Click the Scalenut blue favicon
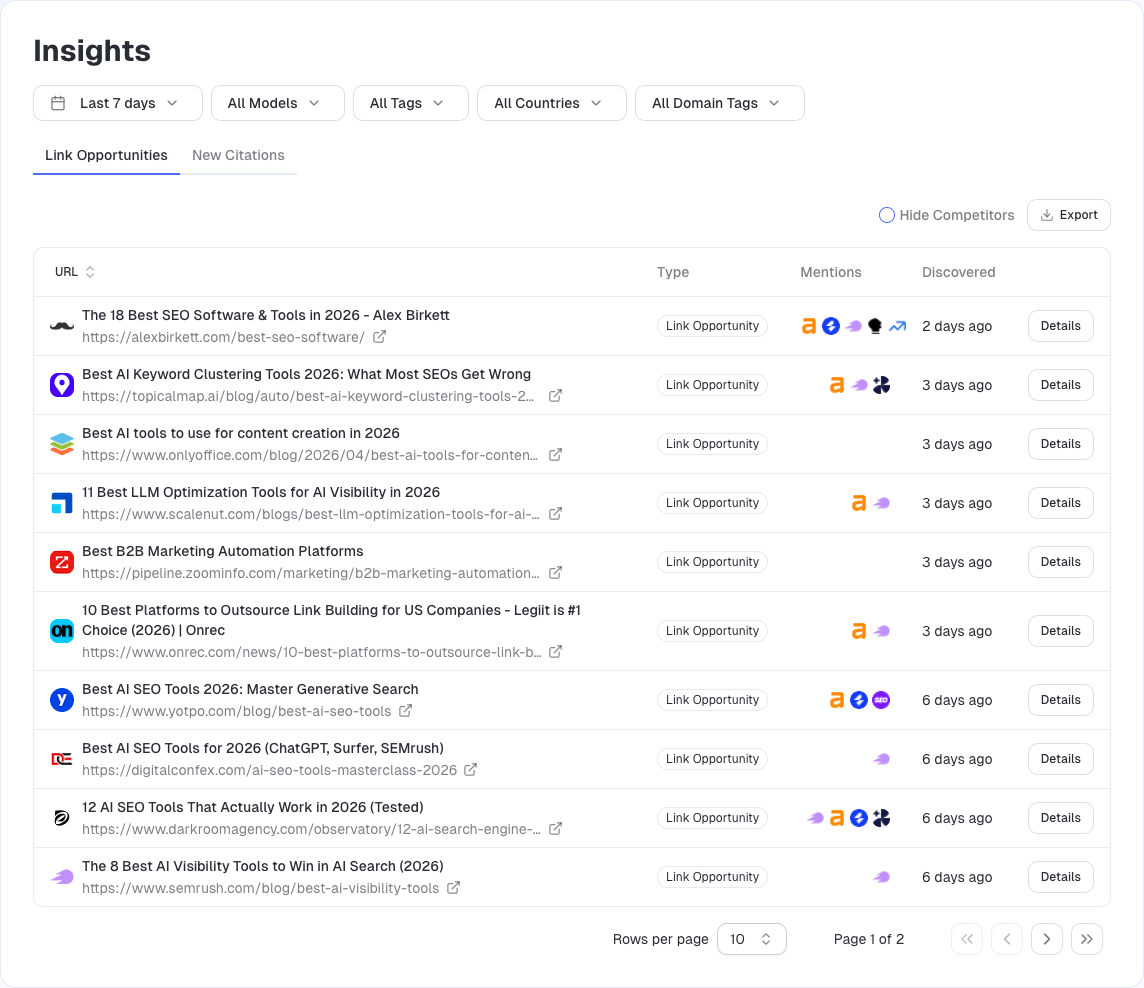1144x988 pixels. [62, 503]
